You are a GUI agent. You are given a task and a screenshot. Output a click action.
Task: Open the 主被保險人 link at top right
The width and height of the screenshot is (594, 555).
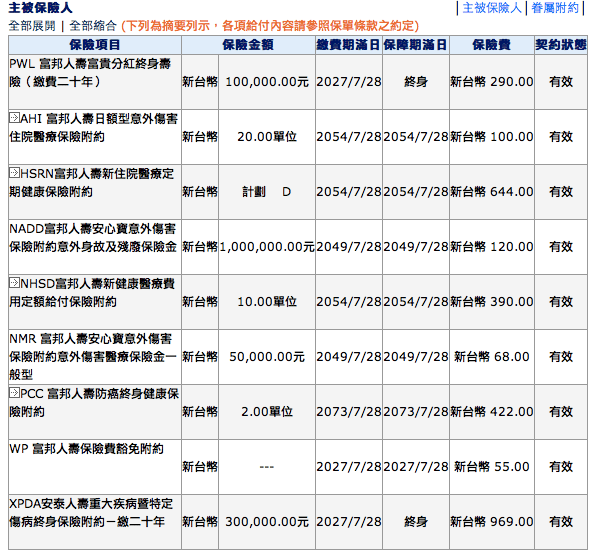(x=492, y=8)
